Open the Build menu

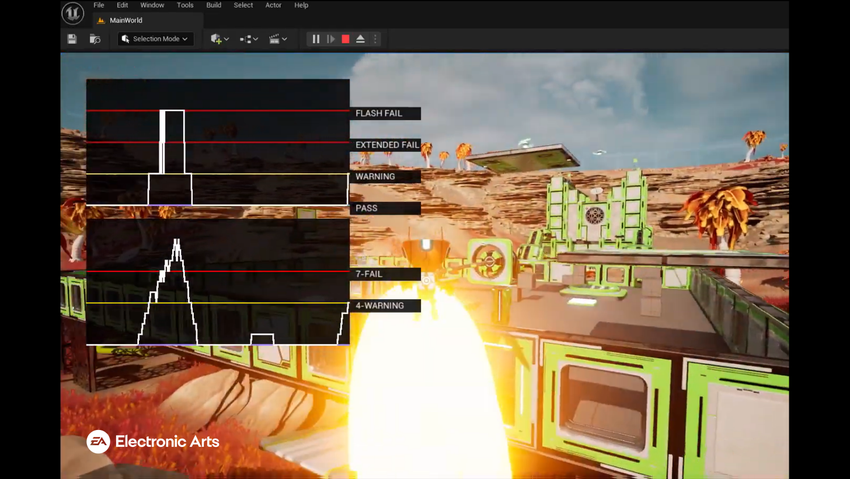point(214,5)
